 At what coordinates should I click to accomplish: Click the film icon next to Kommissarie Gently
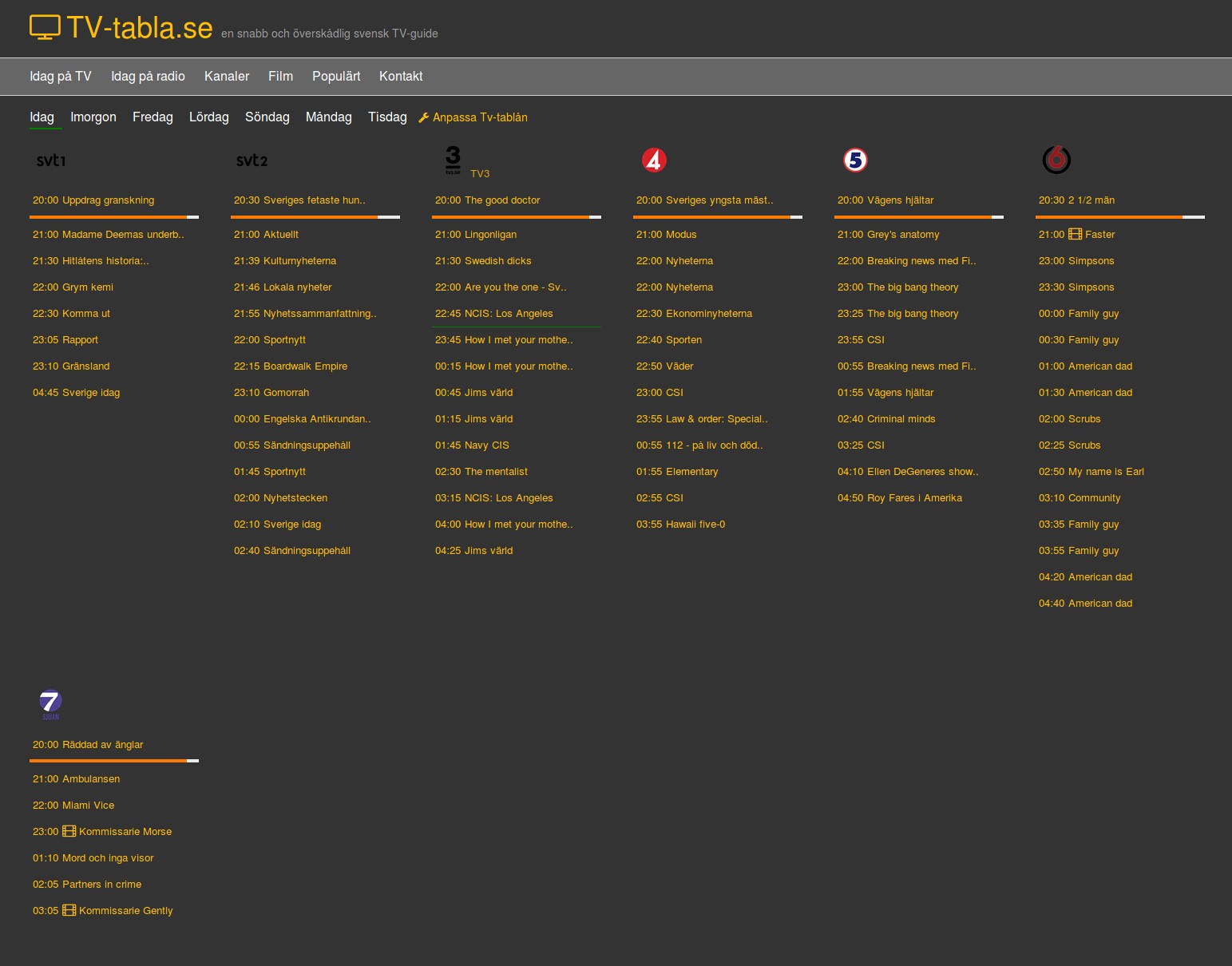point(69,911)
